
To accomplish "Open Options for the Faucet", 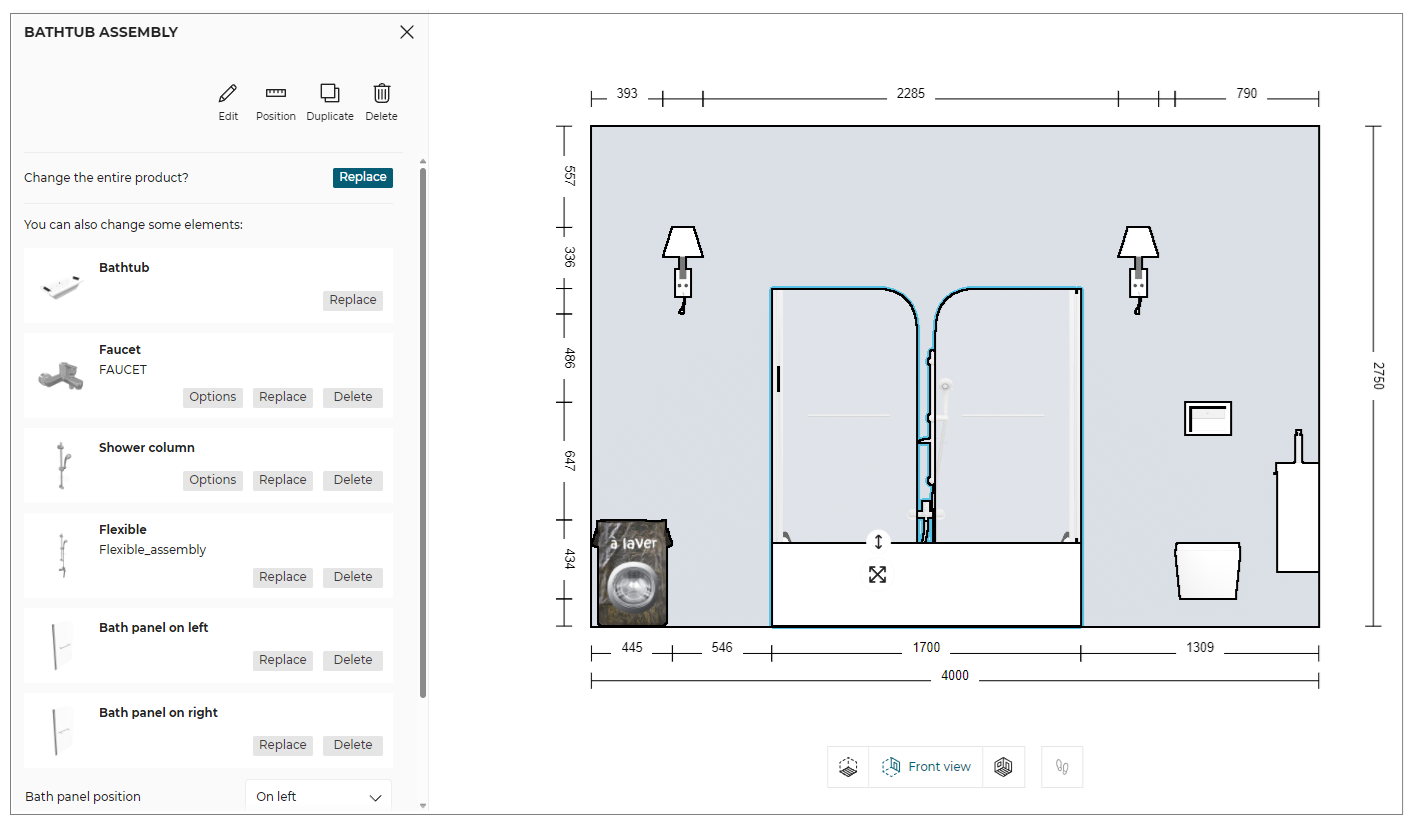I will tap(213, 397).
